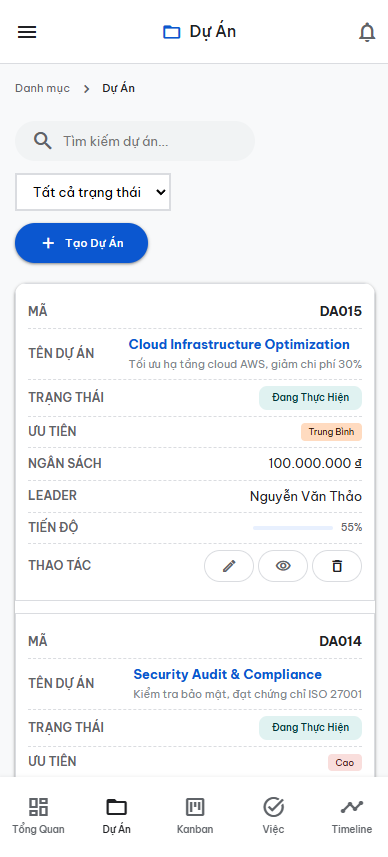Click the Tạo Dự Án button
This screenshot has width=388, height=857.
pos(81,243)
